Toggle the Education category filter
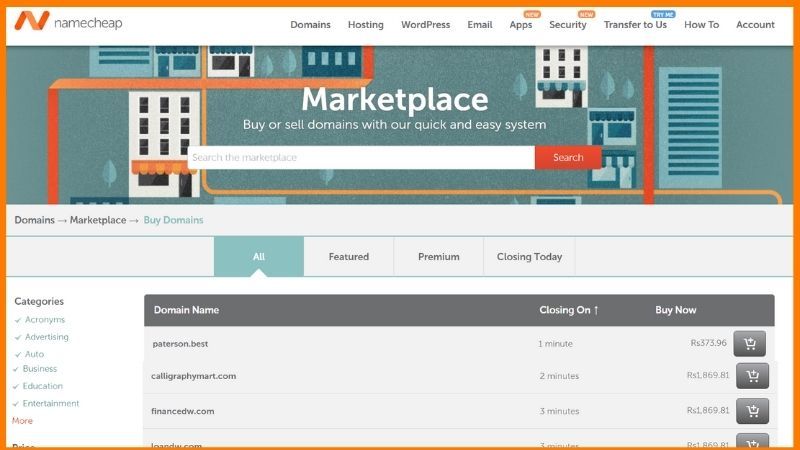The height and width of the screenshot is (450, 800). point(38,386)
